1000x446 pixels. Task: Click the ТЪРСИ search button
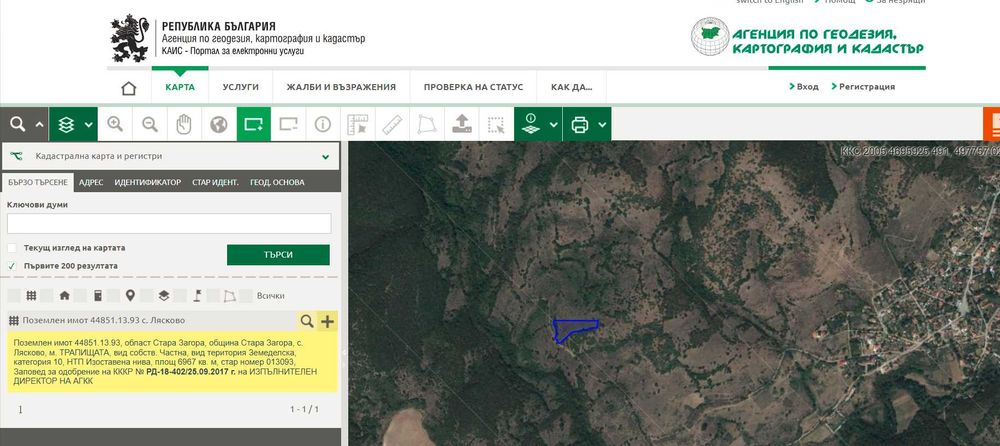click(278, 255)
